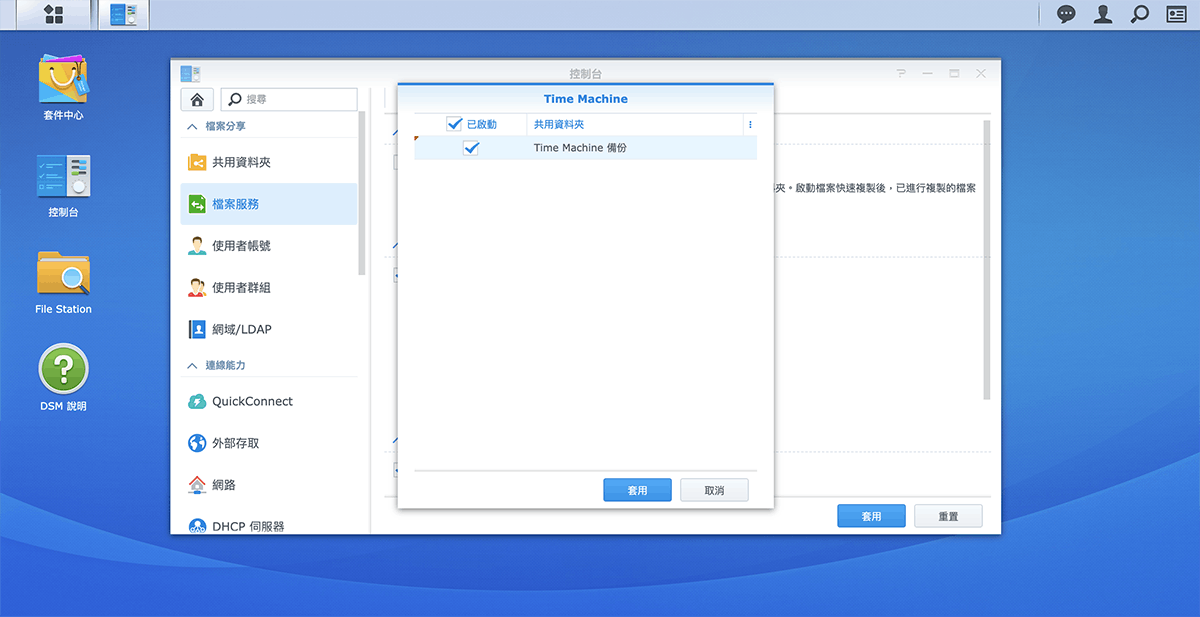Open the notifications chat bubble icon
The image size is (1200, 617).
(x=1067, y=14)
